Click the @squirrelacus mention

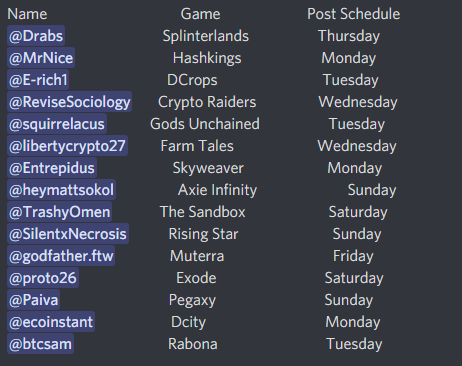click(57, 124)
